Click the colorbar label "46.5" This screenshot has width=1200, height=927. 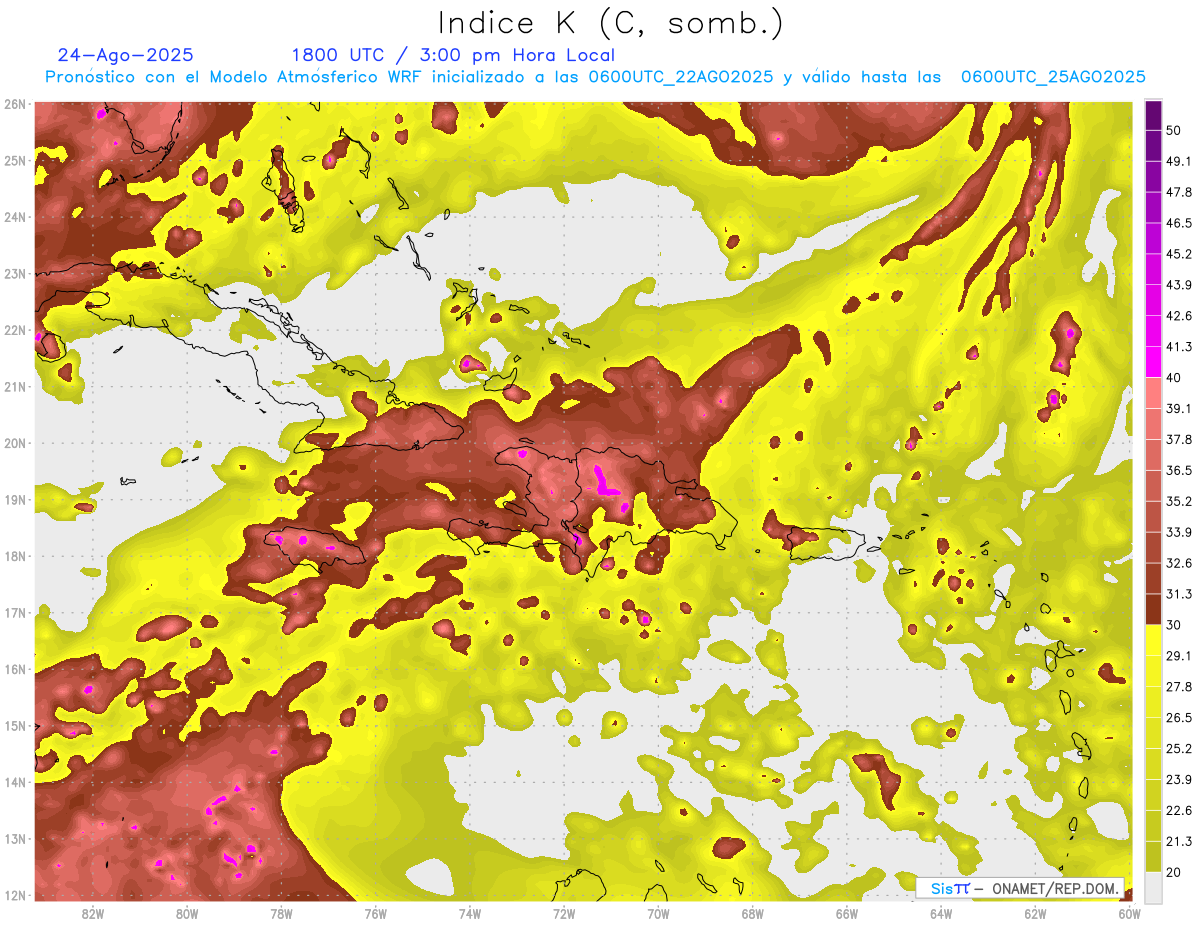click(x=1178, y=224)
